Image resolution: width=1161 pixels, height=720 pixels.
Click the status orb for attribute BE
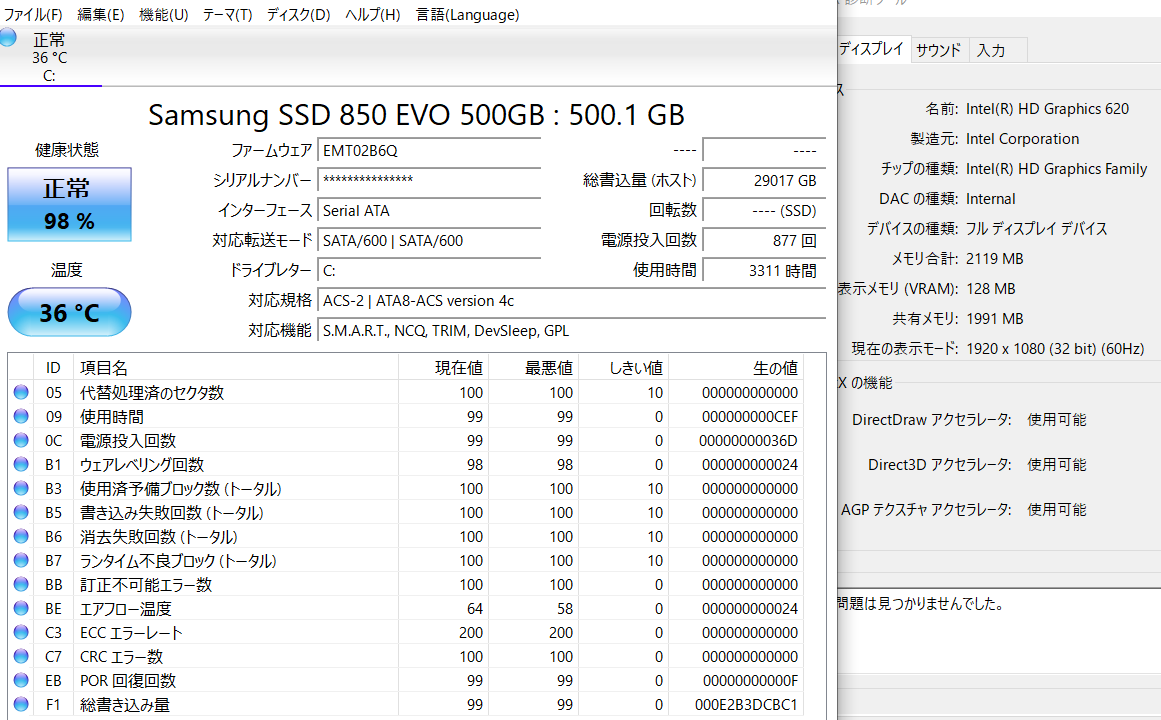(21, 608)
